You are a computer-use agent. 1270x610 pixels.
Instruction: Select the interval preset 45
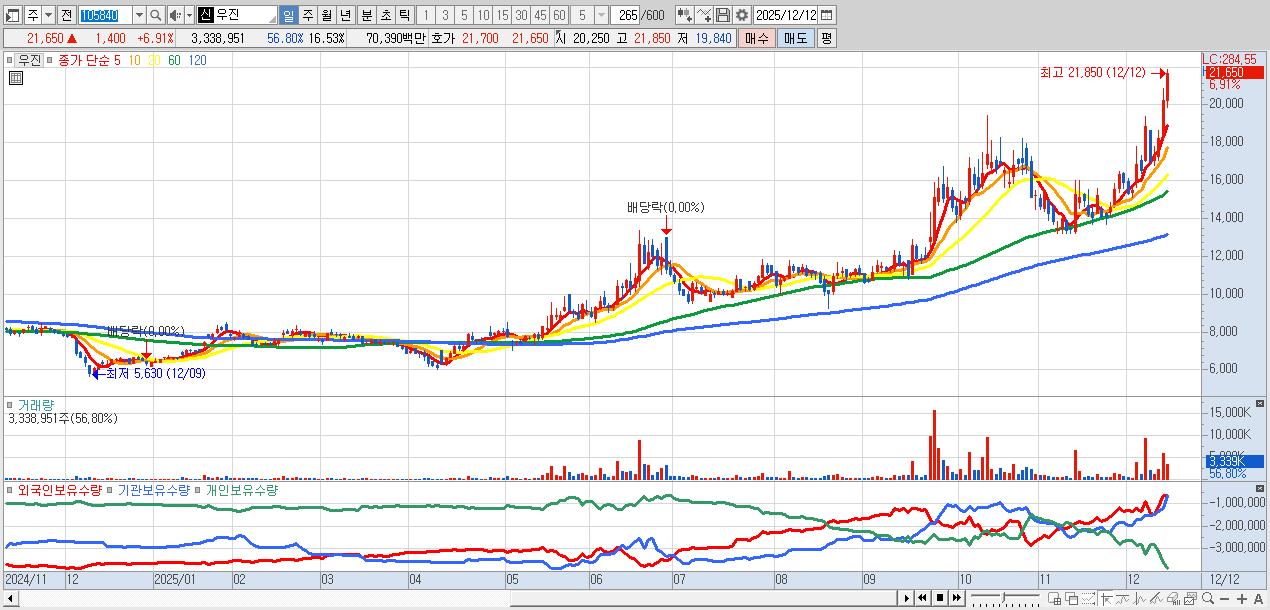pyautogui.click(x=540, y=15)
